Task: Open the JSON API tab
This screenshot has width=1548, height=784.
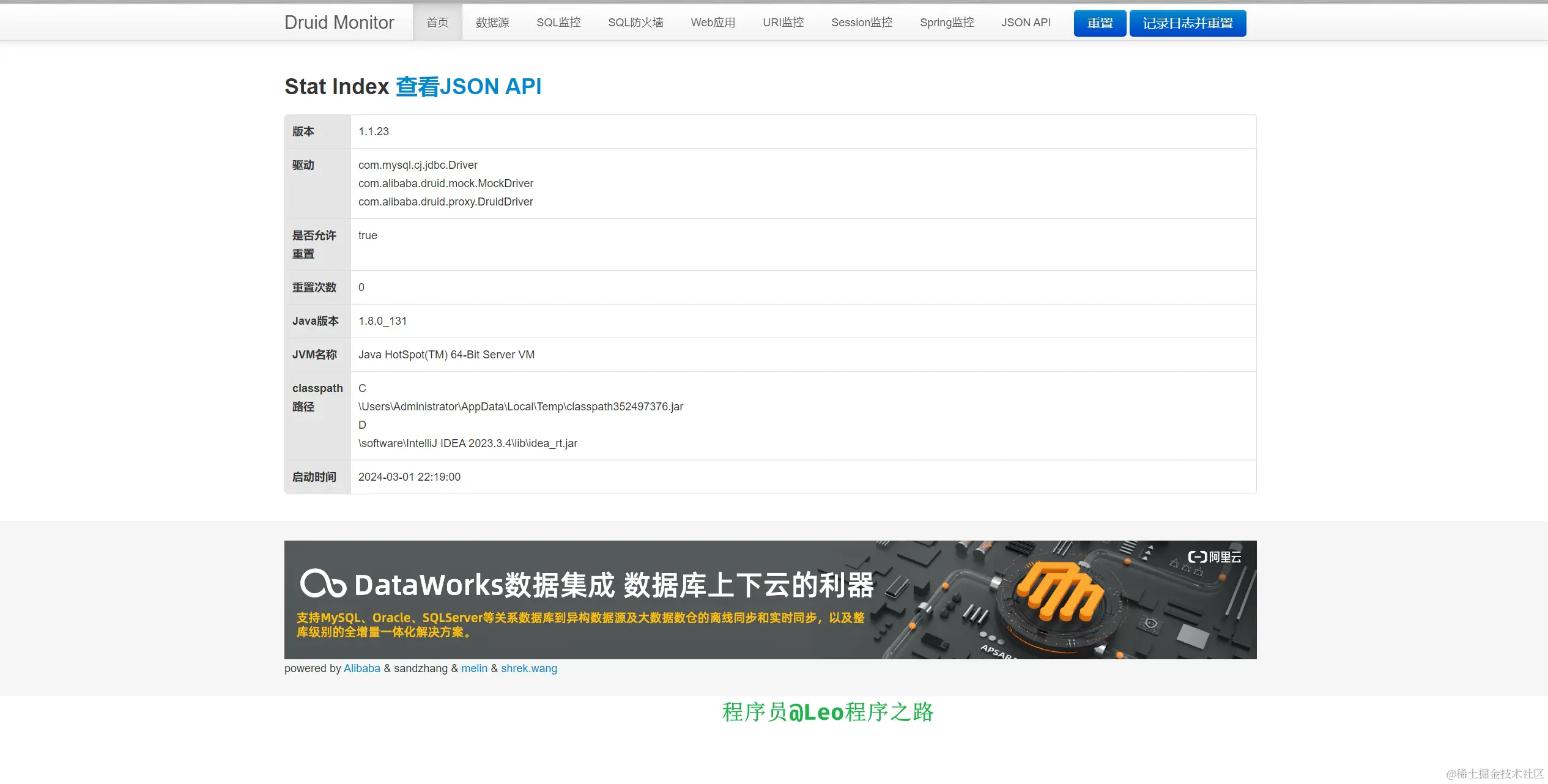Action: [x=1026, y=23]
